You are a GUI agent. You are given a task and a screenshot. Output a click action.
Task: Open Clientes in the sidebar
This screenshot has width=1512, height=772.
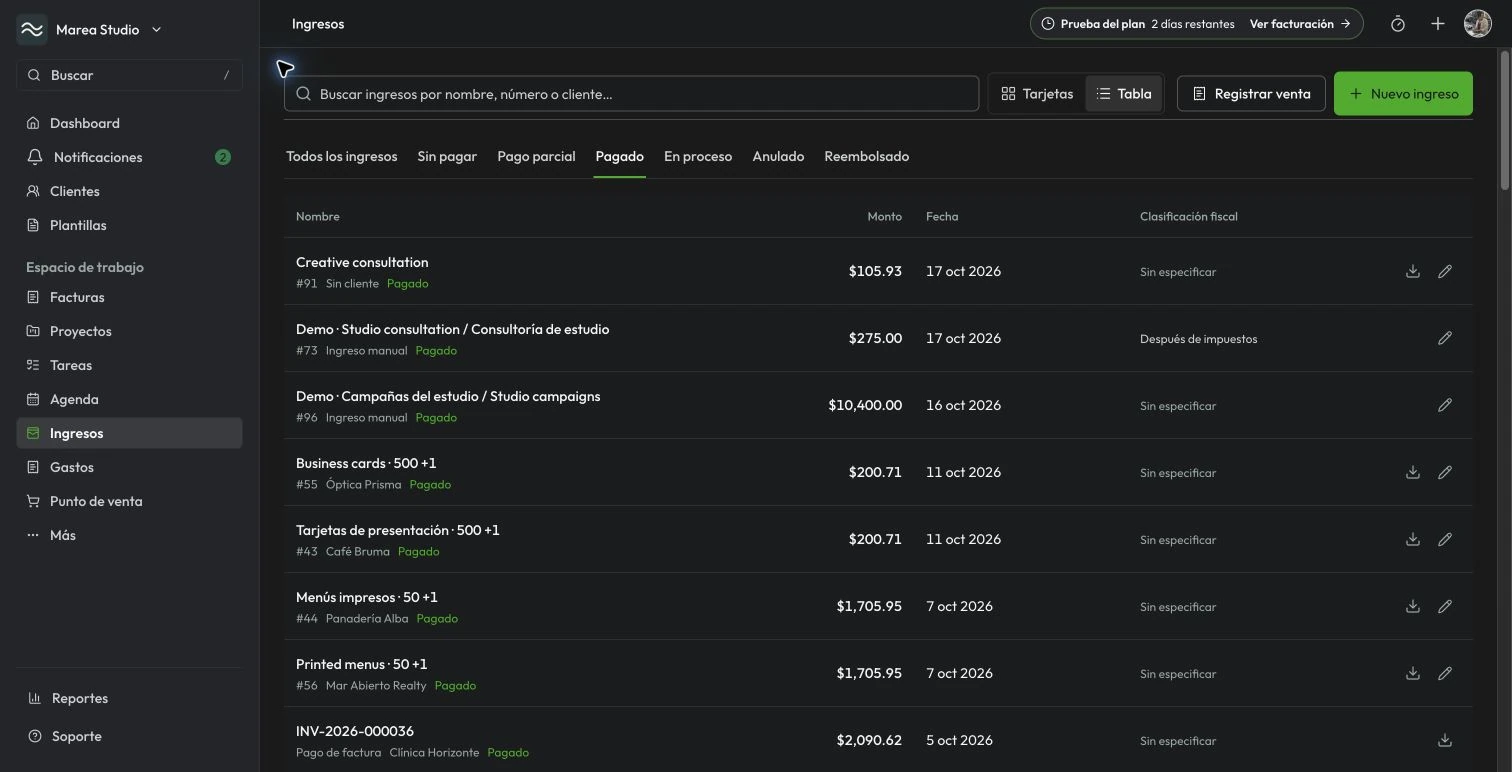click(x=129, y=191)
